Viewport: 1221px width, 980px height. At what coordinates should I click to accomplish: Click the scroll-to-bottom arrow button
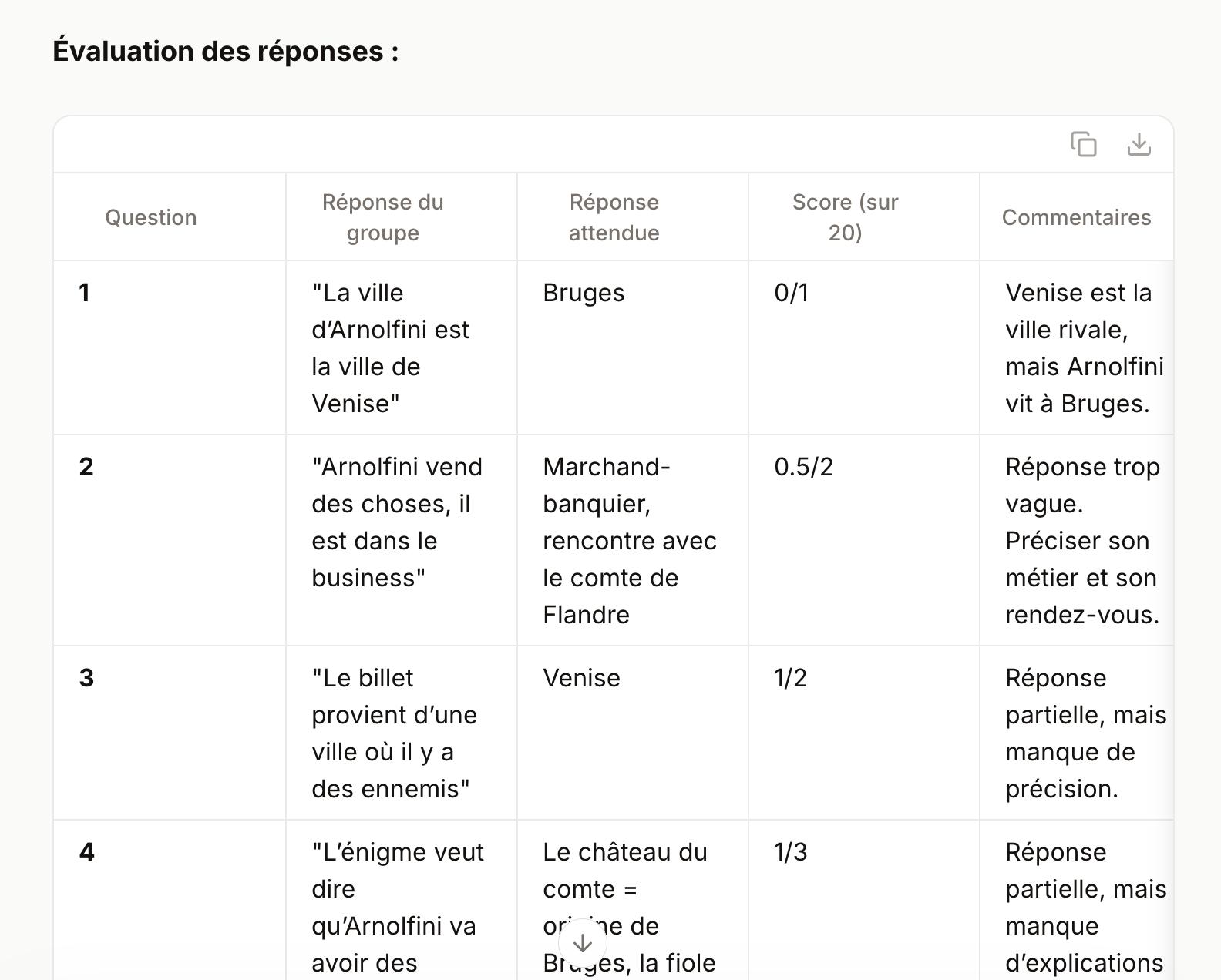(582, 943)
